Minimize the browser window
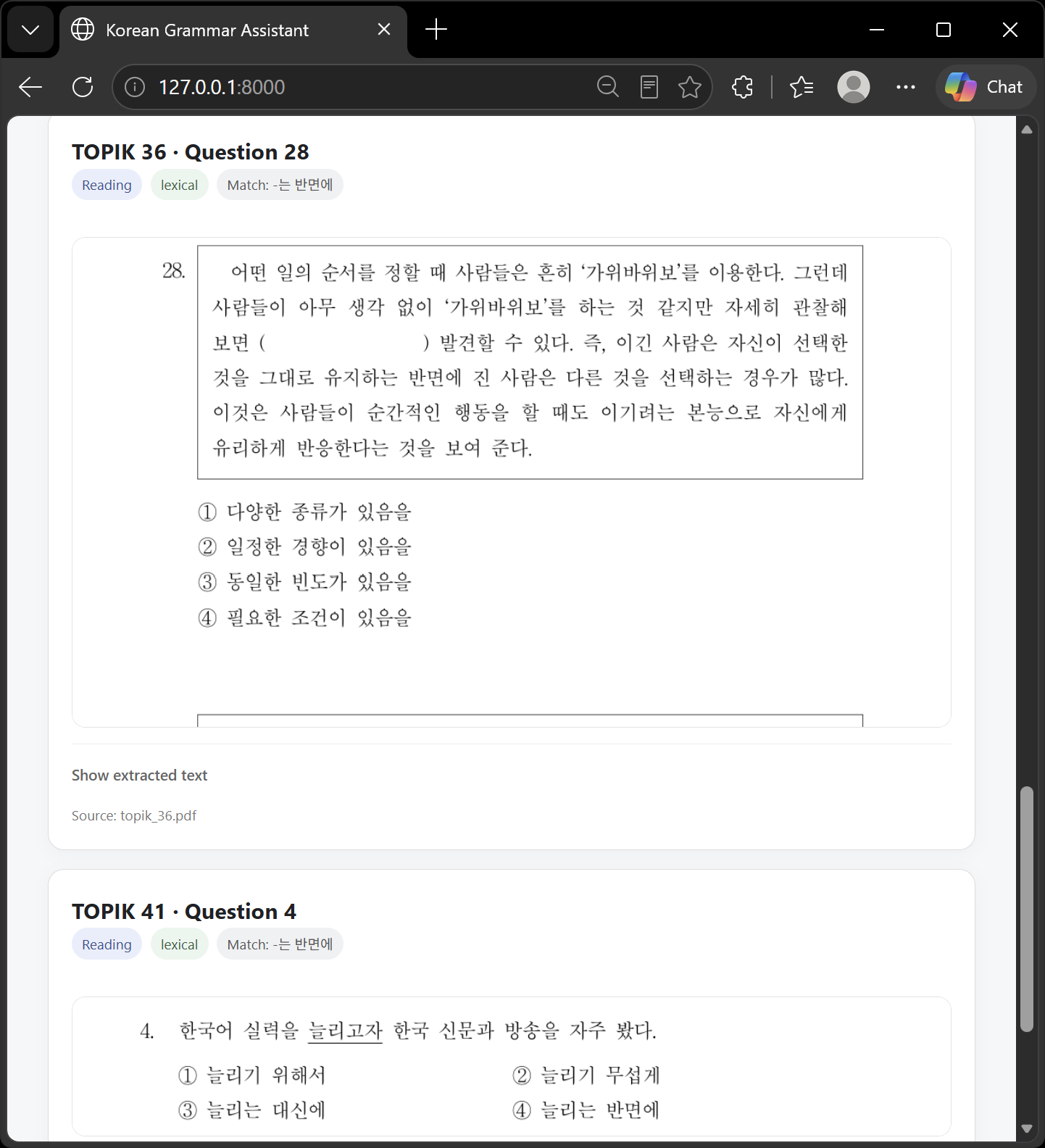The height and width of the screenshot is (1148, 1045). pyautogui.click(x=877, y=30)
